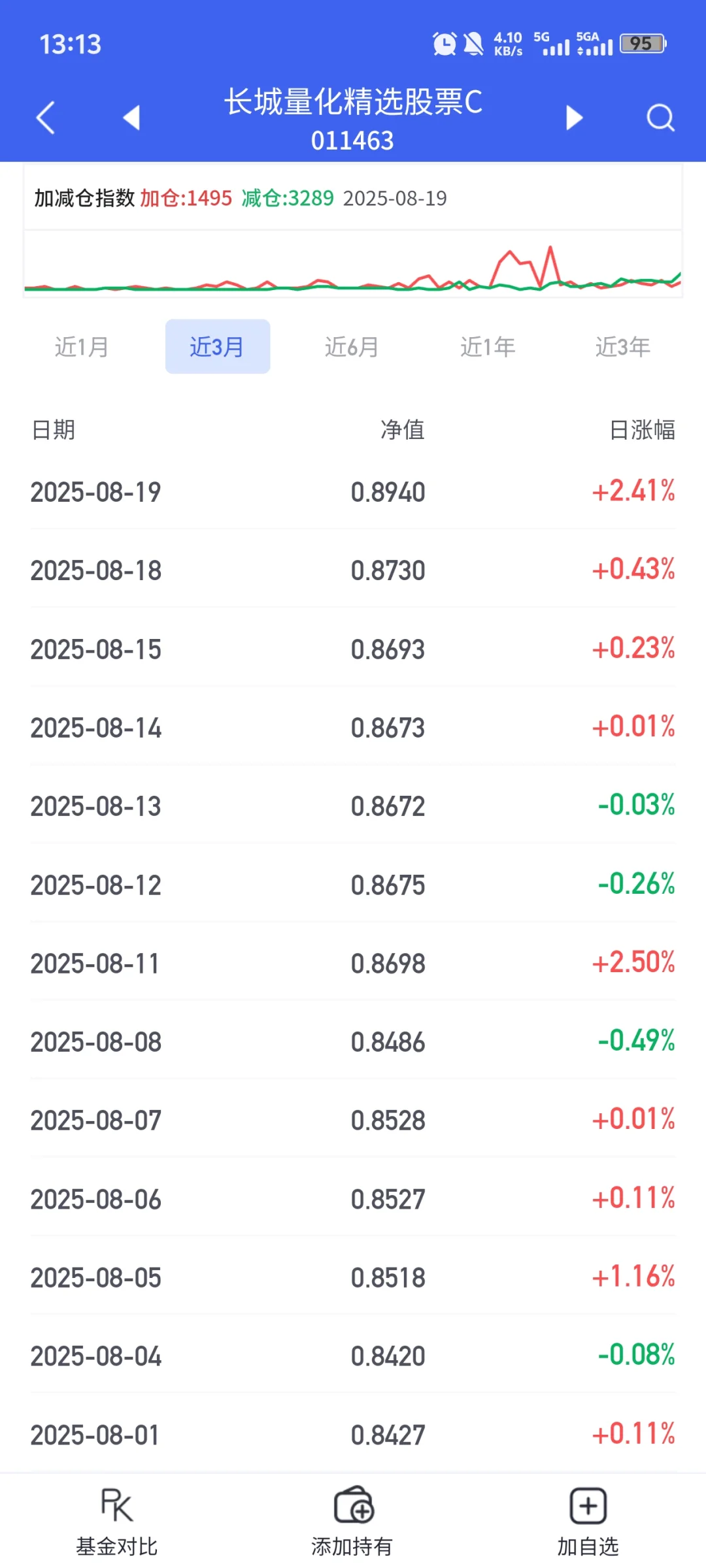Switch to 近1月 period tab
This screenshot has width=706, height=1568.
[x=82, y=346]
